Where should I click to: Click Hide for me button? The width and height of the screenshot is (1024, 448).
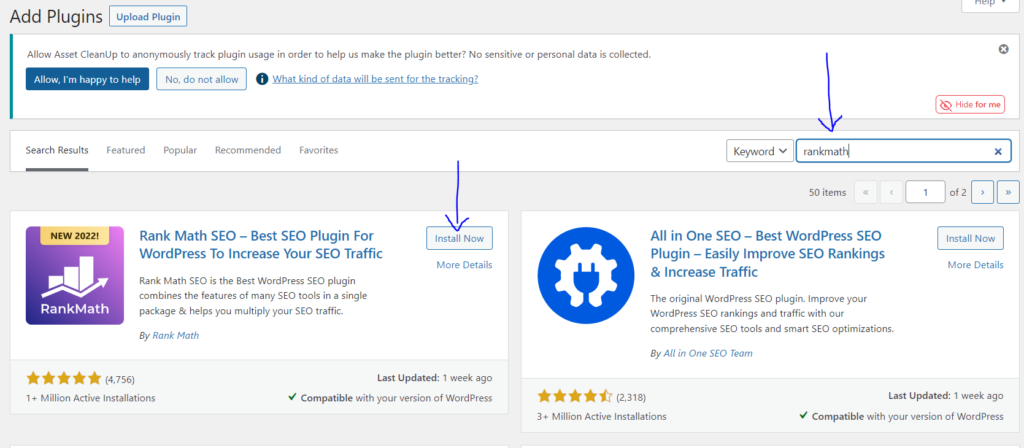tap(970, 104)
